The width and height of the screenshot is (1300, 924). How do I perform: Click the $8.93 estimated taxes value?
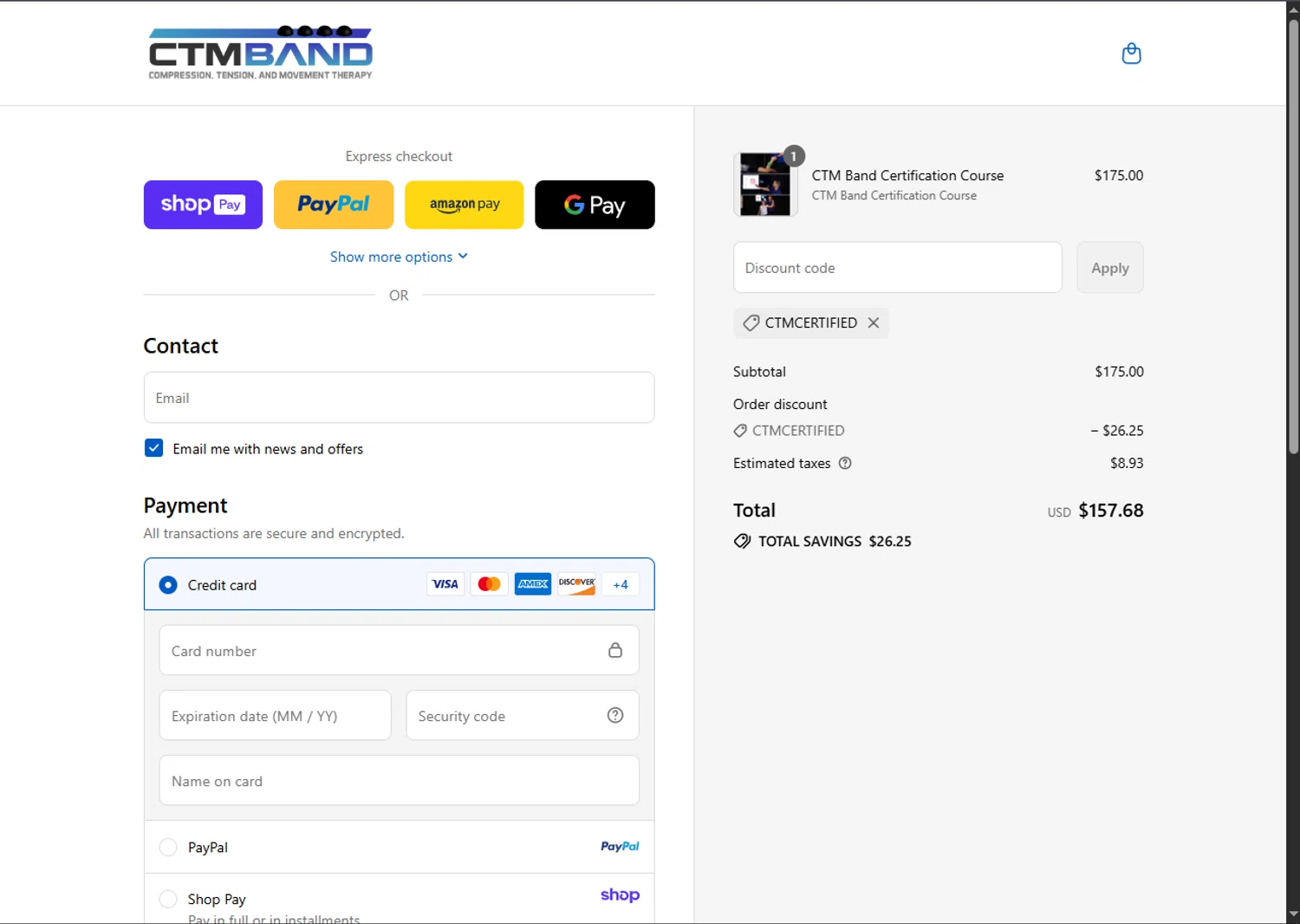point(1127,463)
